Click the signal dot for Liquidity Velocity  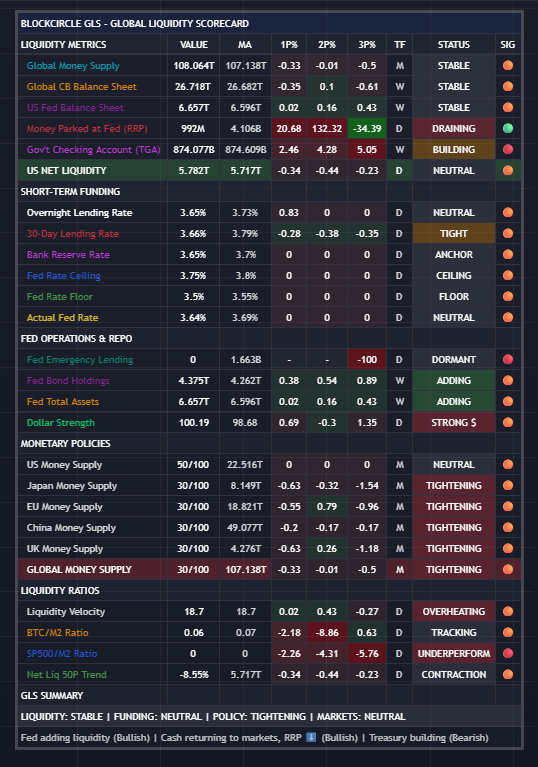(x=508, y=611)
